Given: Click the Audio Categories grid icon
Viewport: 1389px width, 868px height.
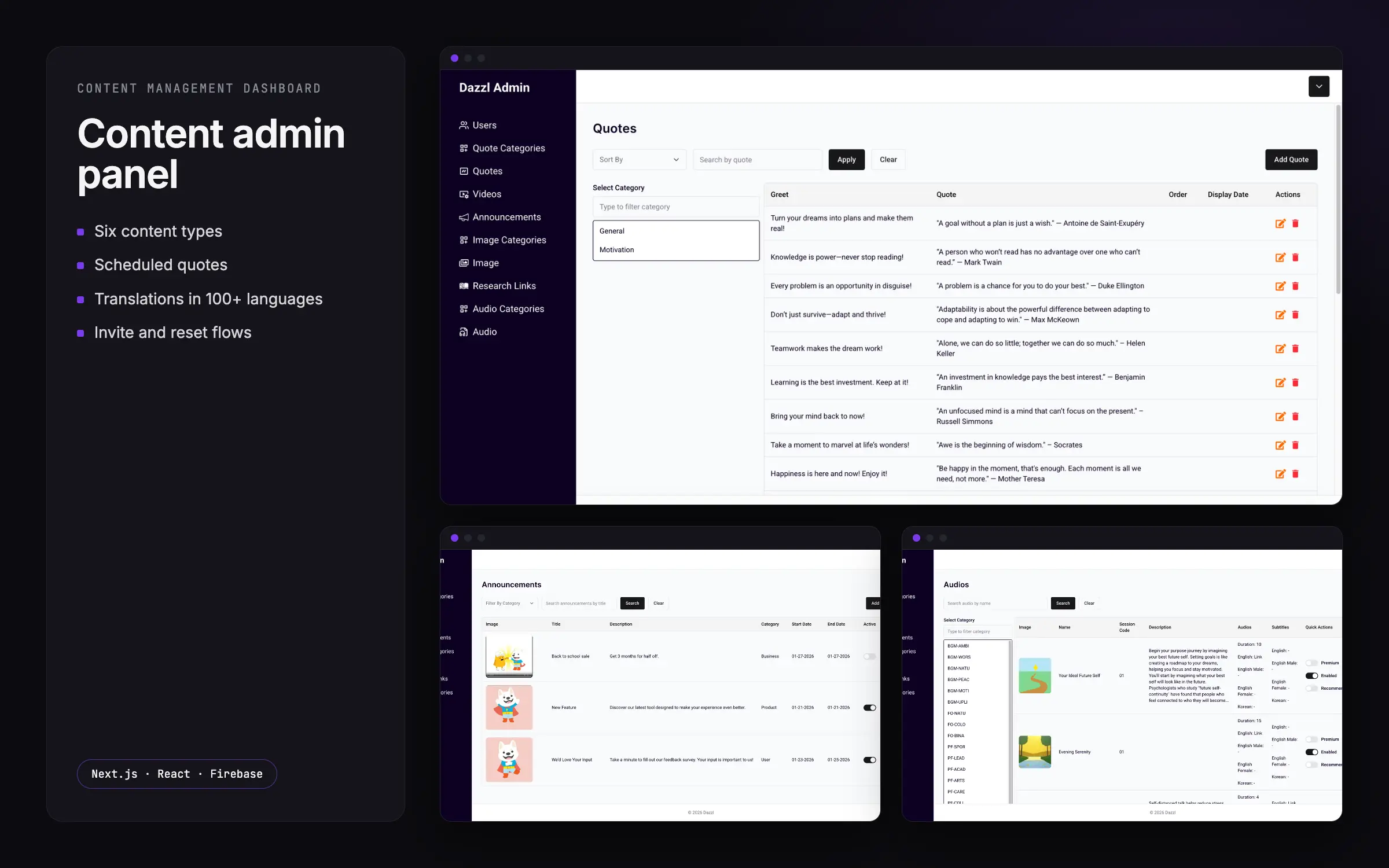Looking at the screenshot, I should point(464,309).
